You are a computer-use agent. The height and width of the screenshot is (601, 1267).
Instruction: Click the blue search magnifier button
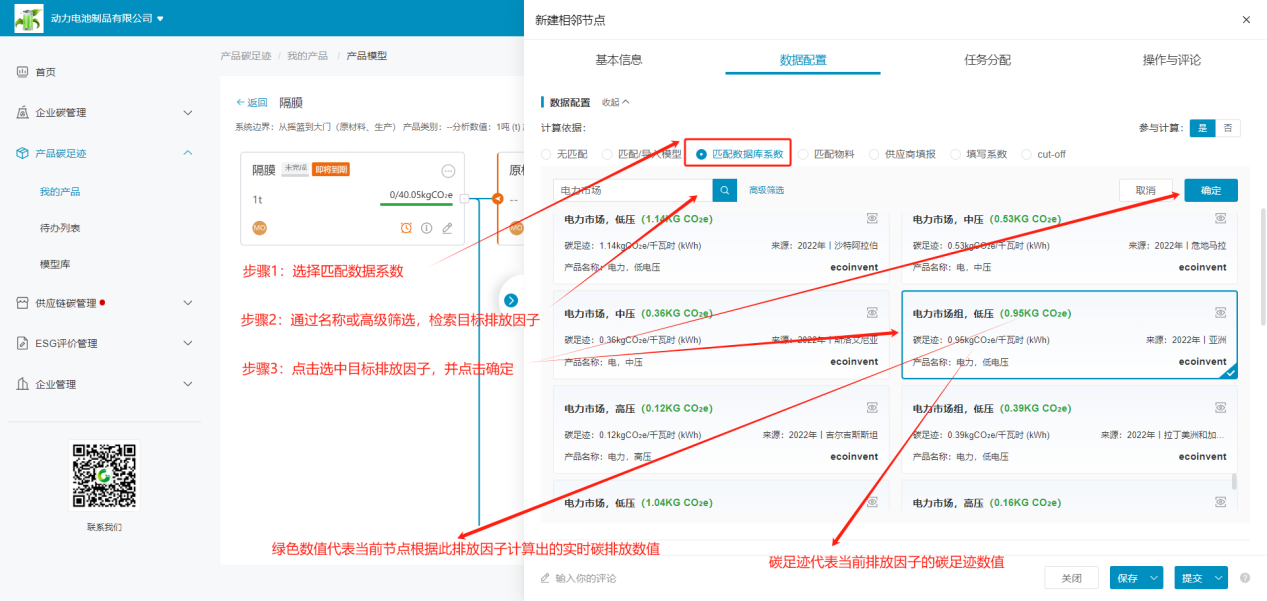(x=724, y=190)
